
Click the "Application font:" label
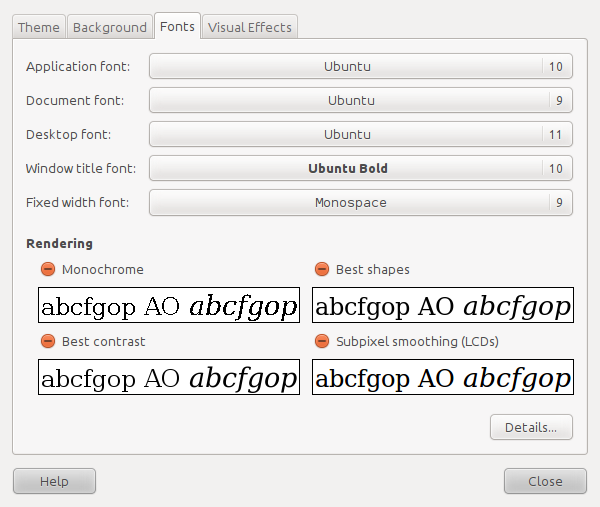click(x=78, y=67)
